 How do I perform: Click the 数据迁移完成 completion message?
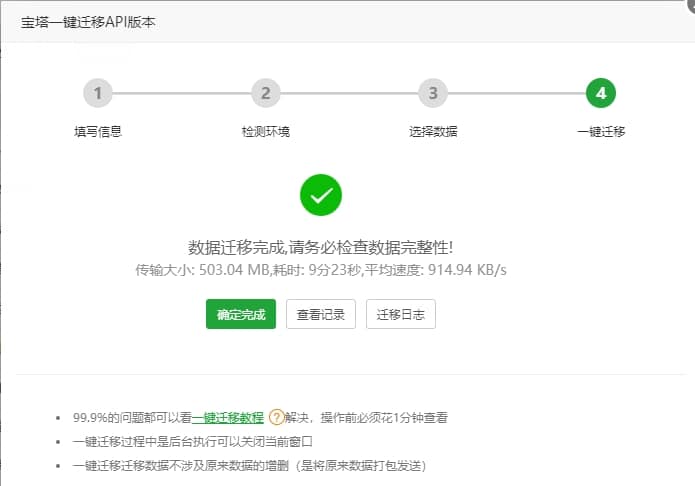(321, 247)
